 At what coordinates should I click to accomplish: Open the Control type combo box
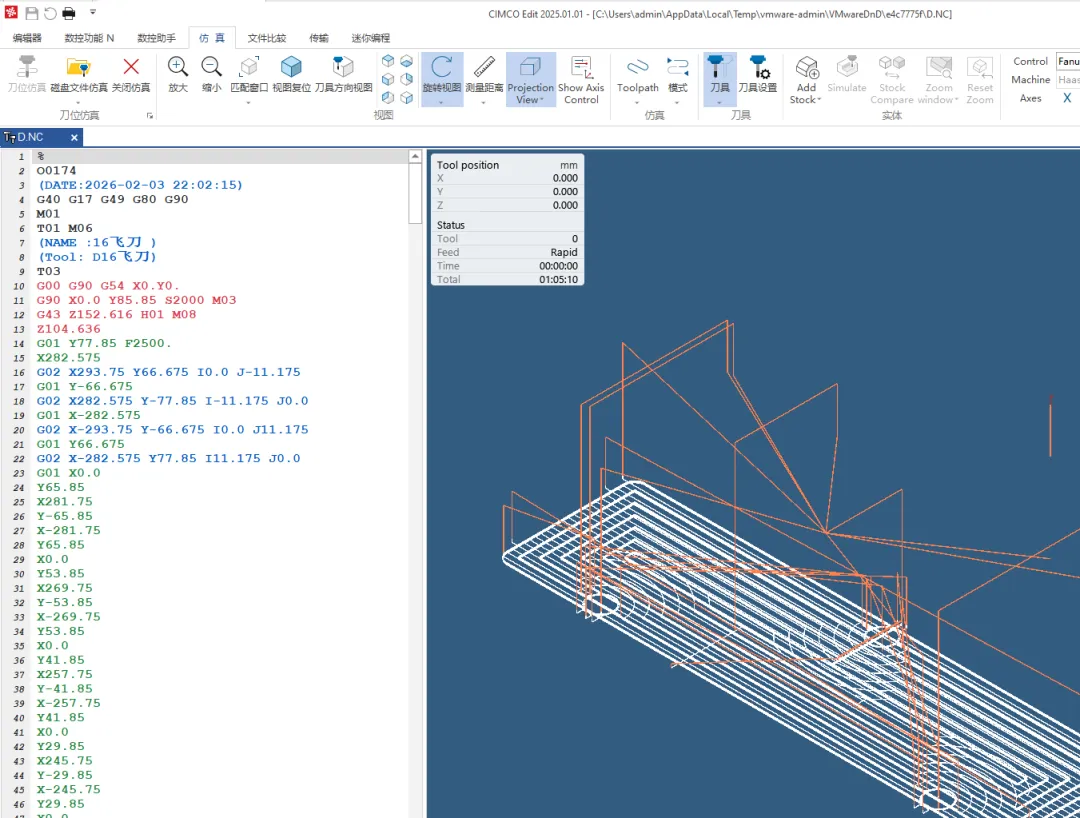pos(1067,61)
